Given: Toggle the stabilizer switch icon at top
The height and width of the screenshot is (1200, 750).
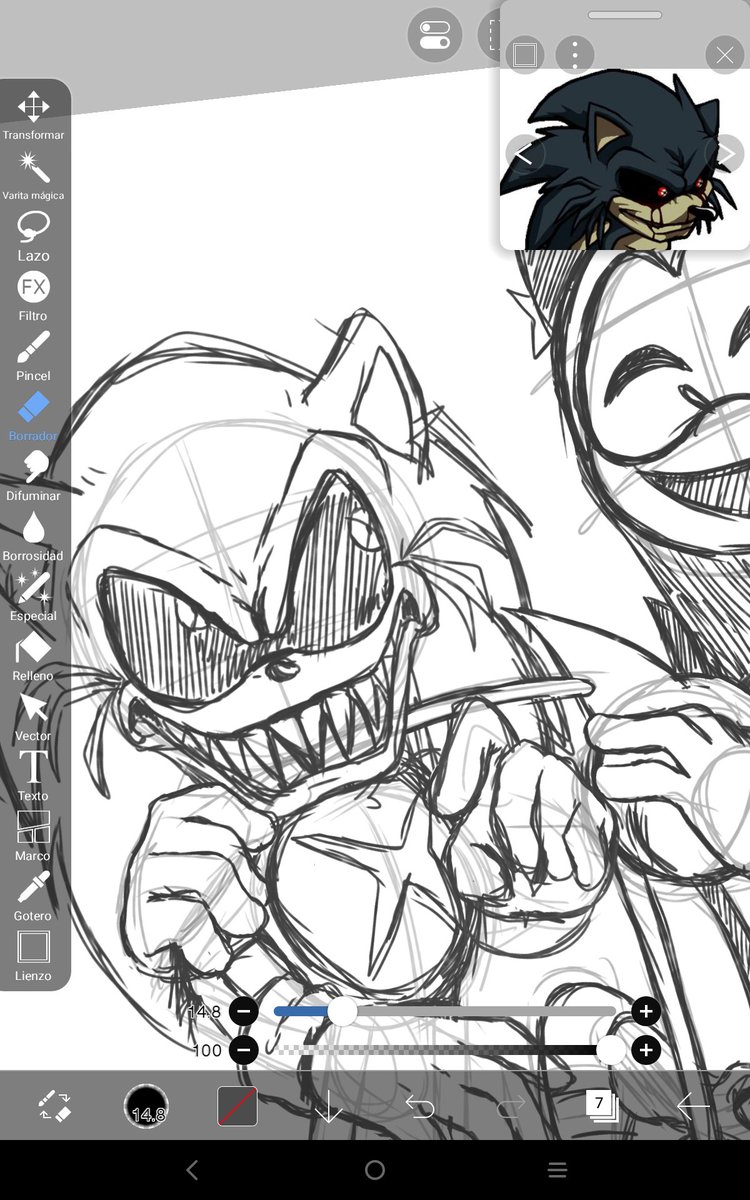Looking at the screenshot, I should [434, 35].
